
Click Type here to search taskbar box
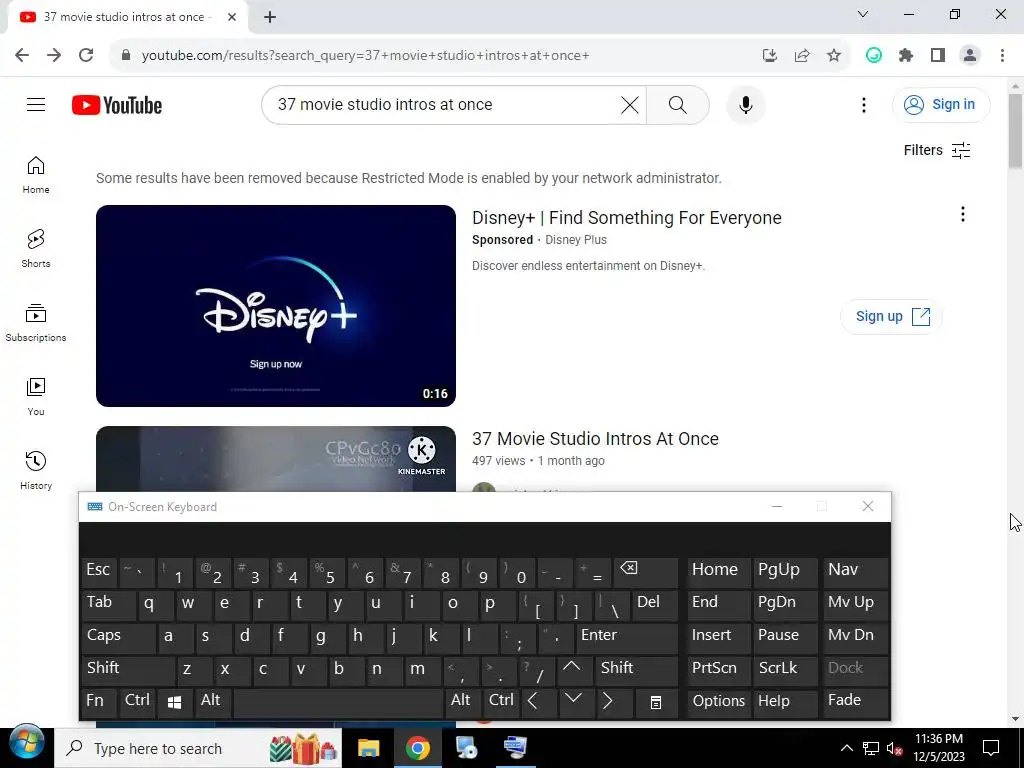pos(196,748)
